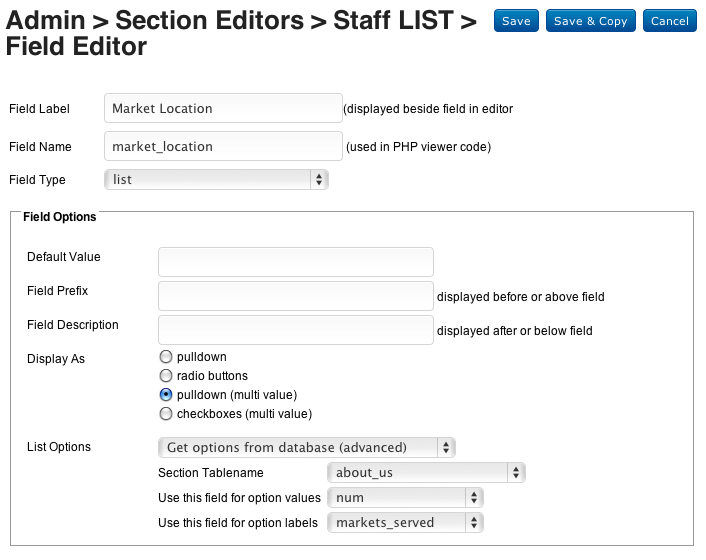Expand the option labels markets_served dropdown
The height and width of the screenshot is (560, 706).
click(405, 523)
